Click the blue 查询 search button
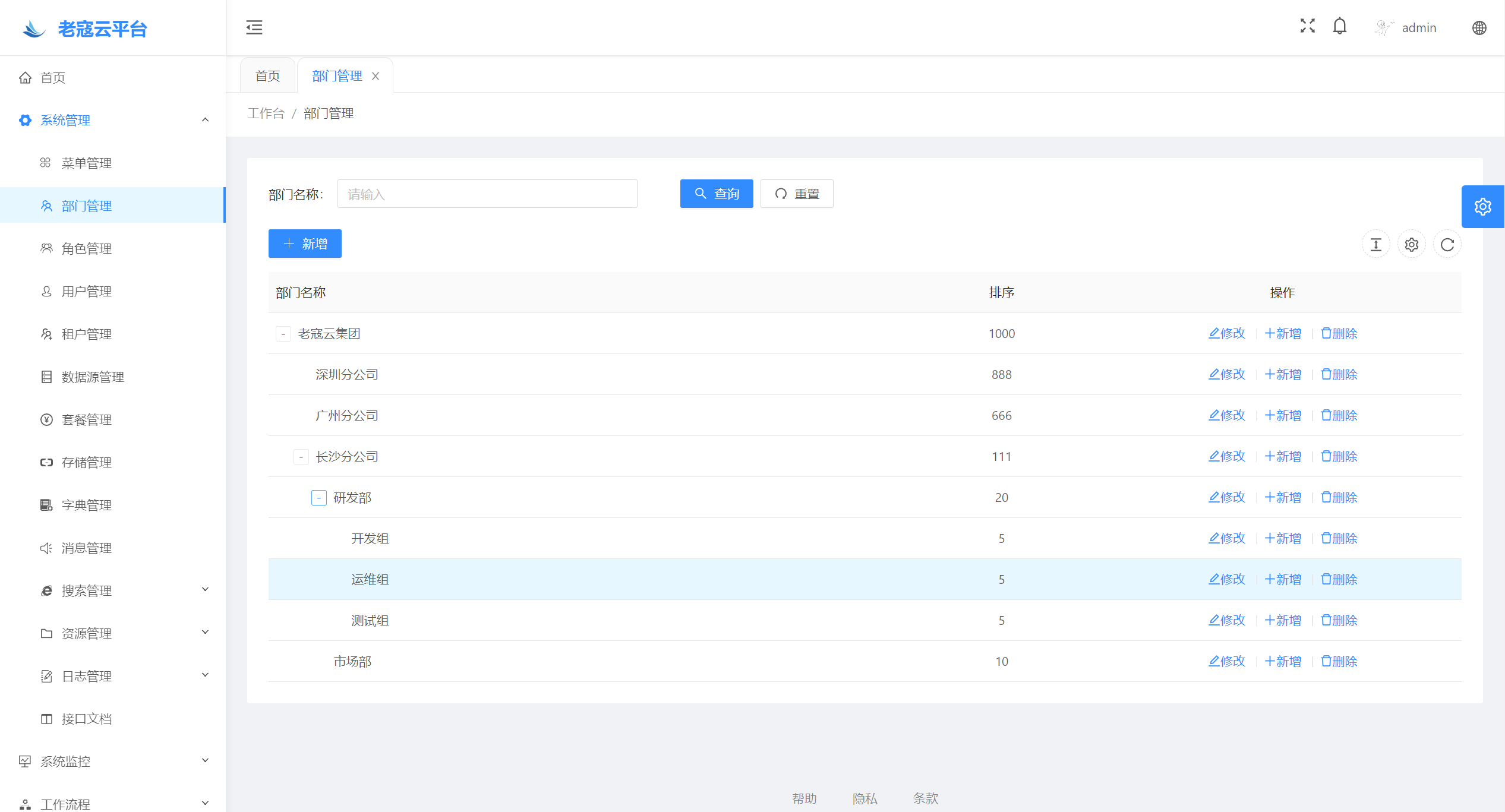The height and width of the screenshot is (812, 1505). tap(716, 194)
